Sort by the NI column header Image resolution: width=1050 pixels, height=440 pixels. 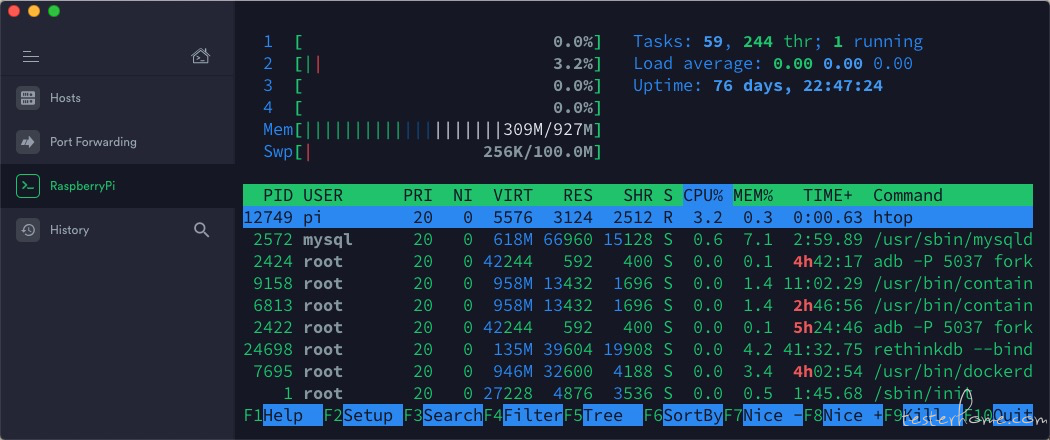coord(463,195)
